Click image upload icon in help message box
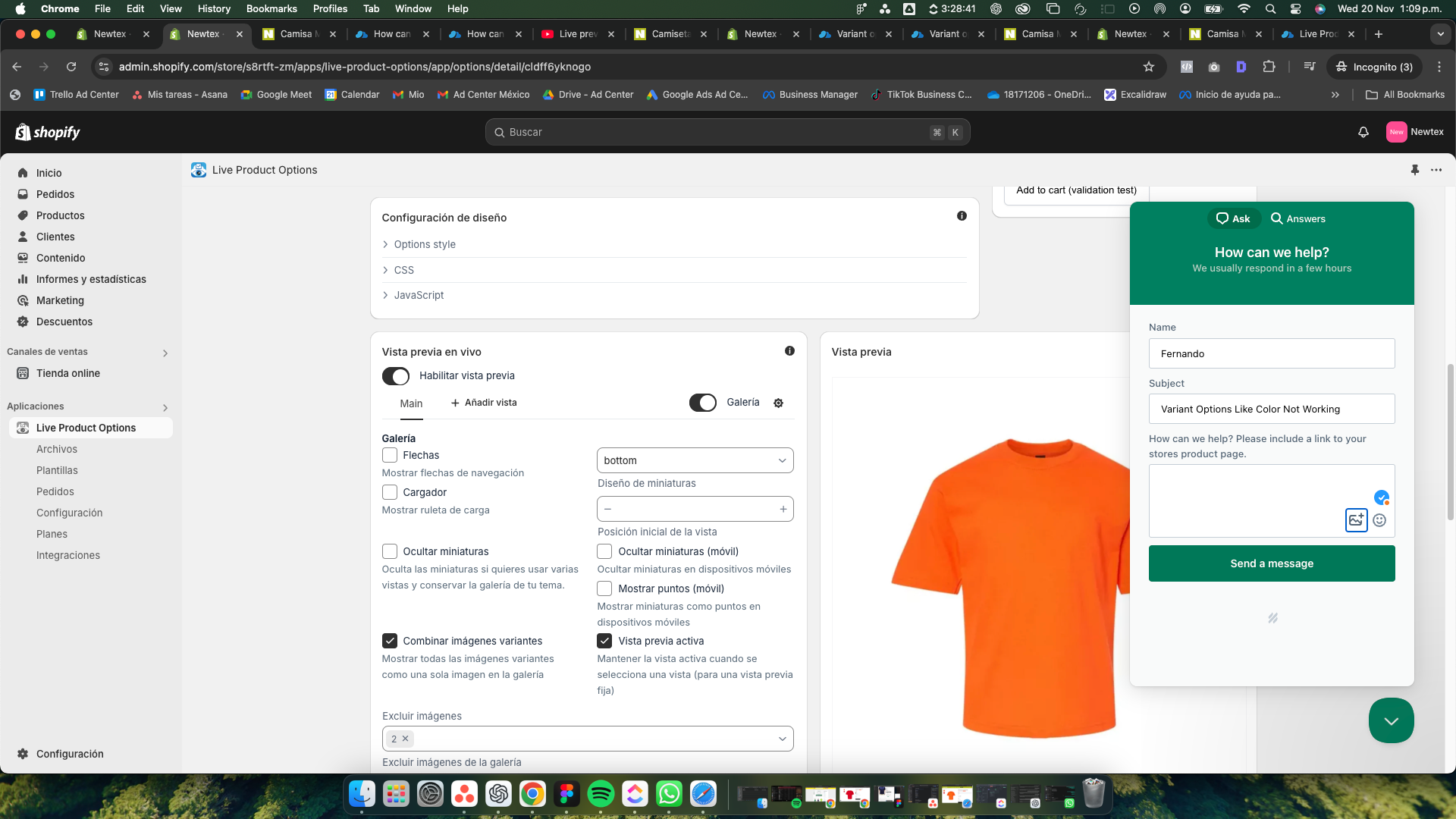The height and width of the screenshot is (819, 1456). pos(1356,520)
